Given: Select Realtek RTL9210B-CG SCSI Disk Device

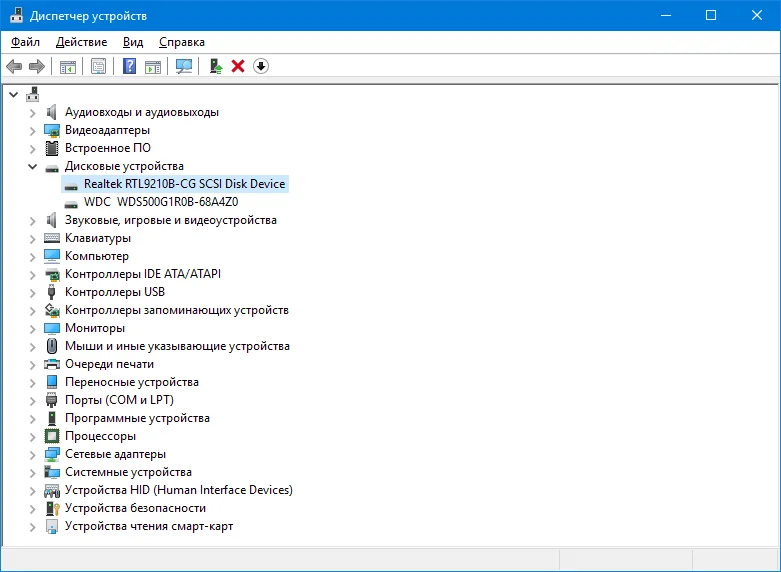Looking at the screenshot, I should [x=184, y=184].
